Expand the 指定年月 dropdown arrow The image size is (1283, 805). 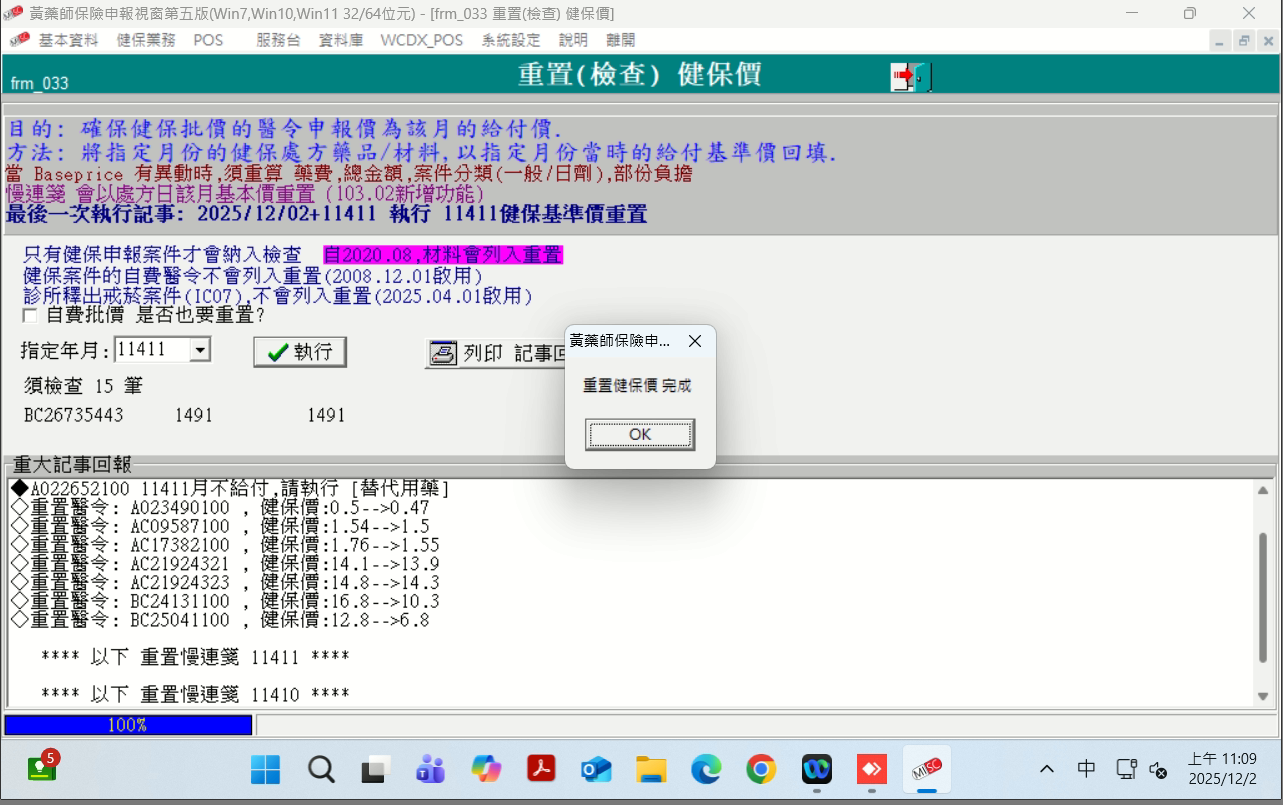point(200,350)
